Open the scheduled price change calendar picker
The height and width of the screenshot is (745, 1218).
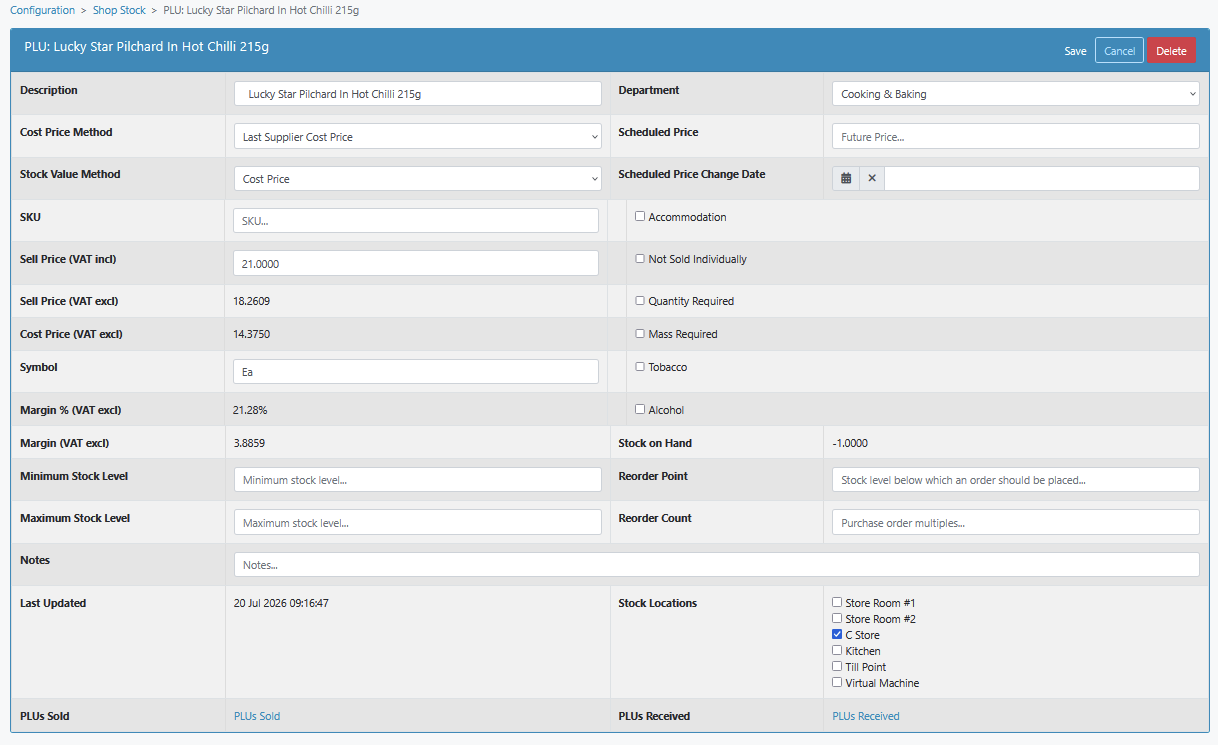(x=846, y=178)
